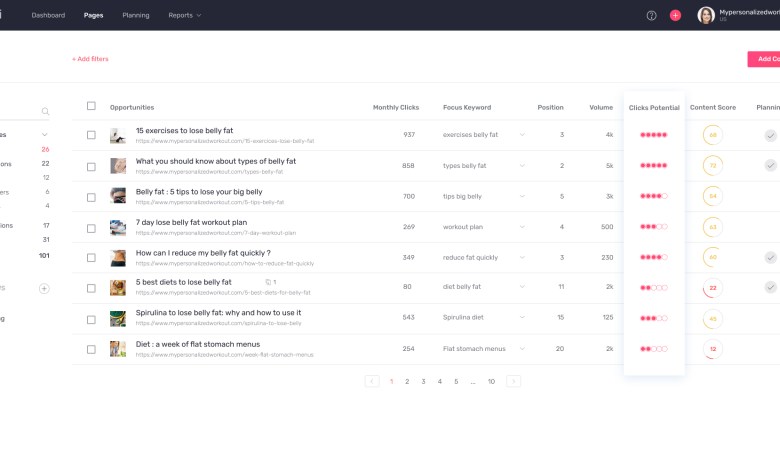Open keyword dropdown for reduce fat quickly
This screenshot has height=470, width=780.
point(522,258)
